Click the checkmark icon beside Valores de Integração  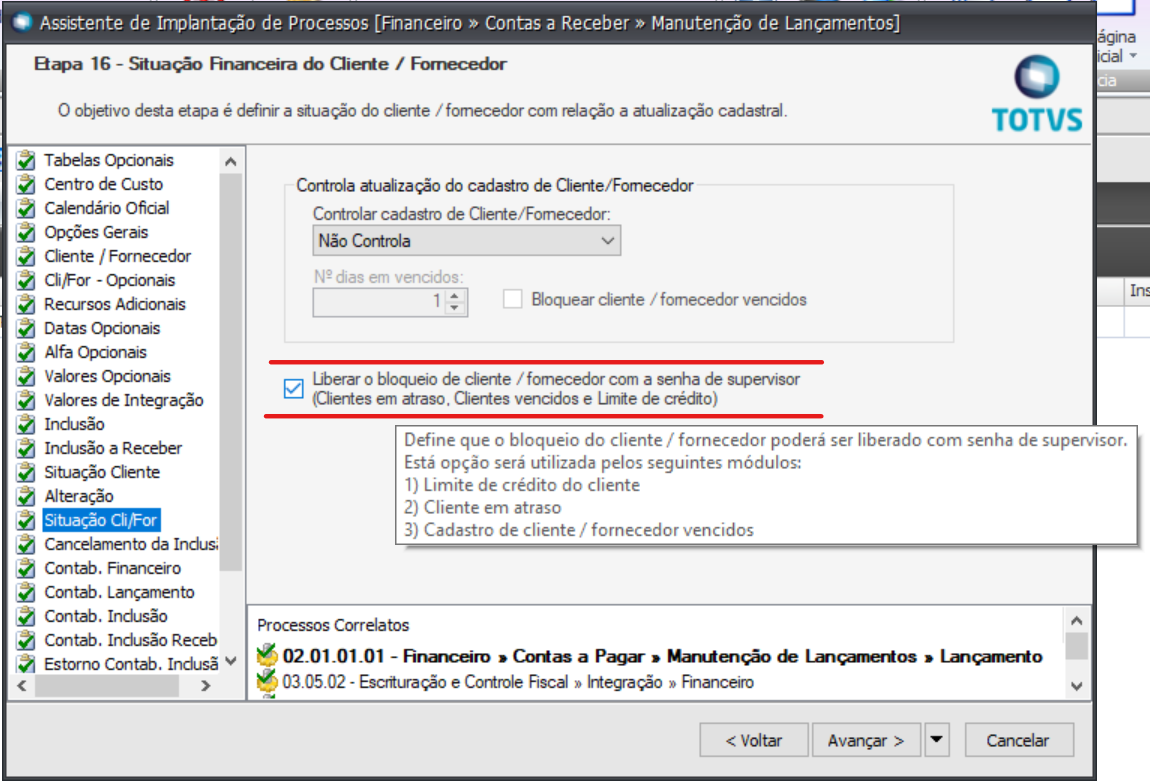(26, 400)
